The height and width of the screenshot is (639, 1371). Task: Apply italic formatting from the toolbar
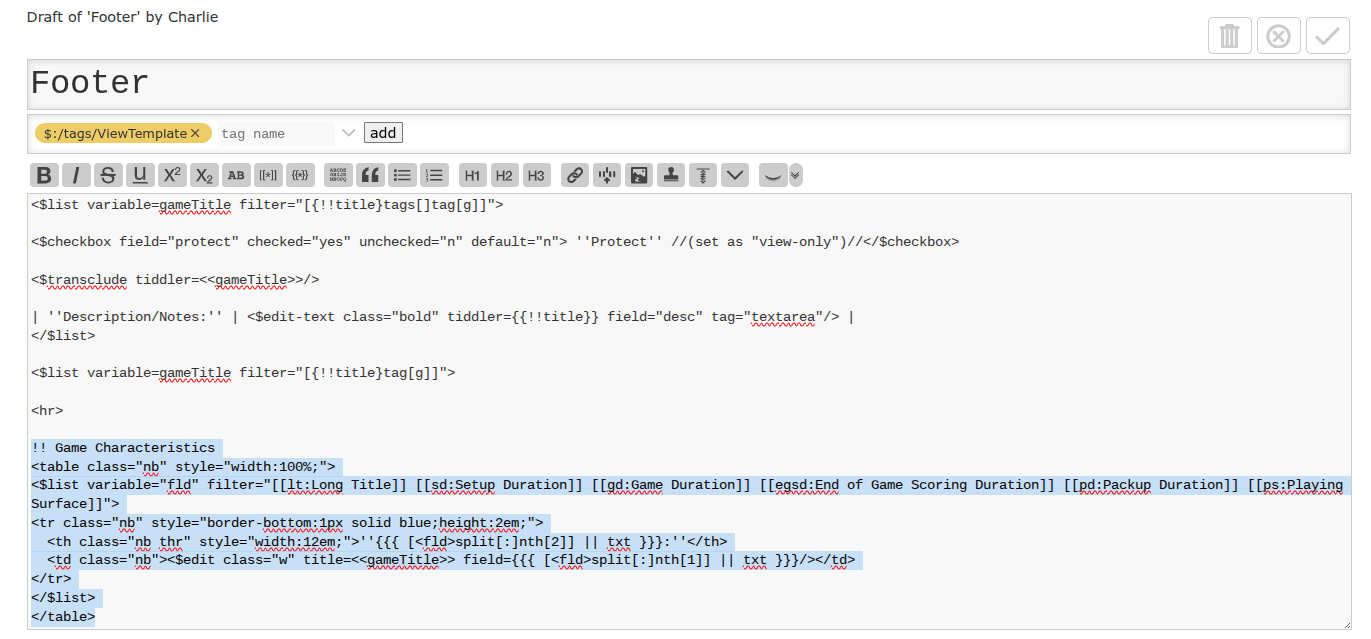(x=76, y=175)
